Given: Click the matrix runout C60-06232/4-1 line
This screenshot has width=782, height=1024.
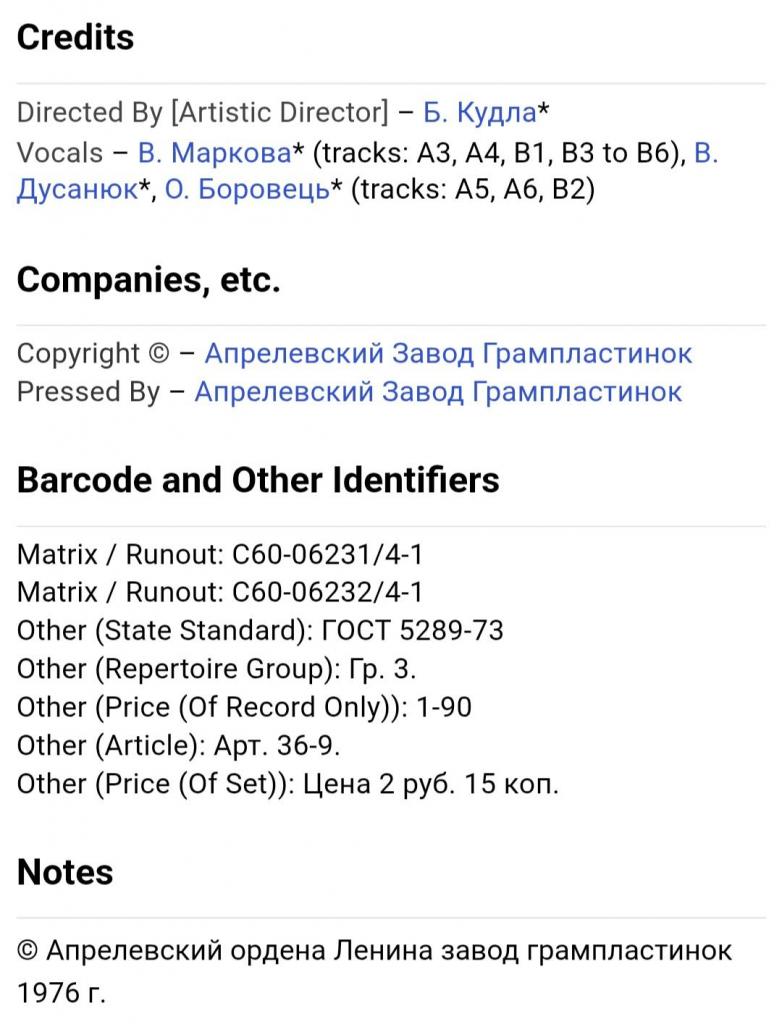Looking at the screenshot, I should pos(220,592).
